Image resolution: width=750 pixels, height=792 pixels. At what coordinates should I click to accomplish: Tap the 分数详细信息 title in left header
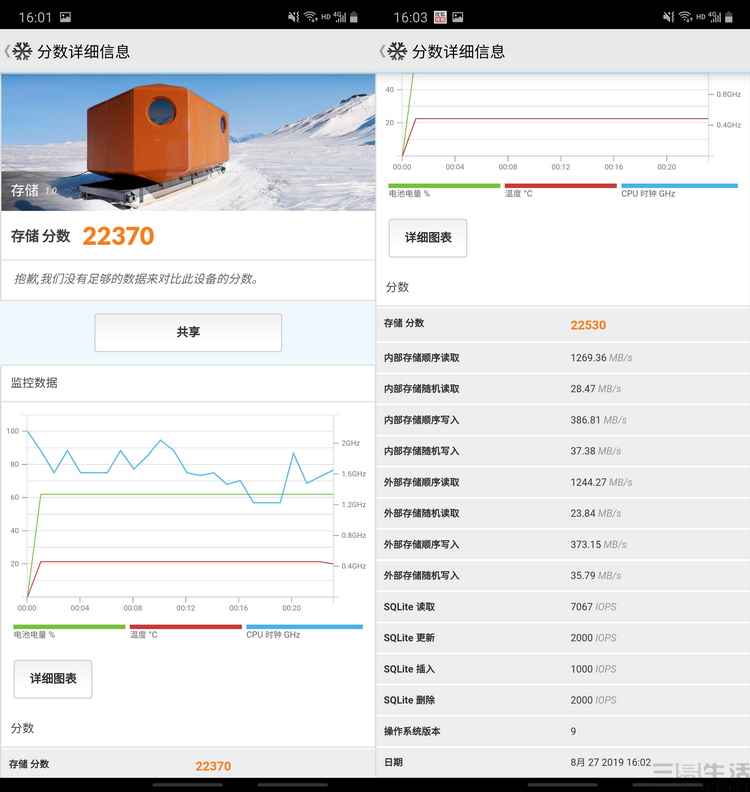(x=84, y=52)
